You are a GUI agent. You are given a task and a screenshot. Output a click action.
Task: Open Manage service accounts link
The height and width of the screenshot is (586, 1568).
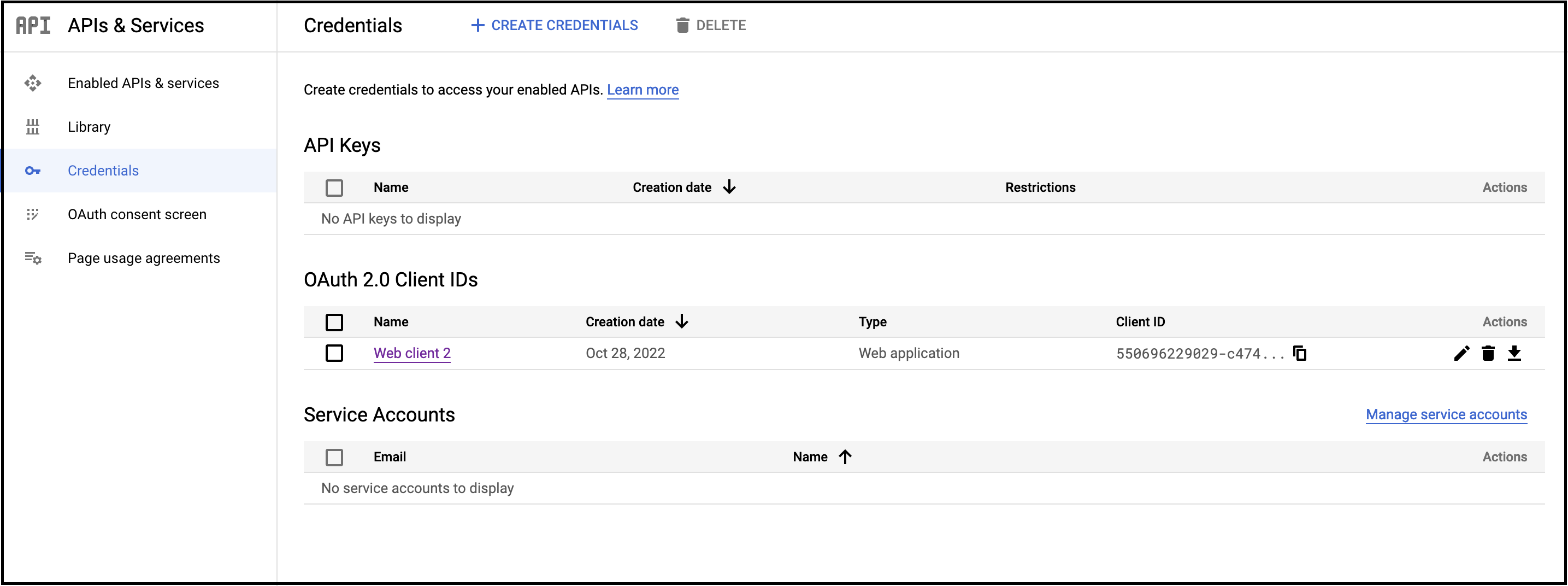tap(1446, 414)
